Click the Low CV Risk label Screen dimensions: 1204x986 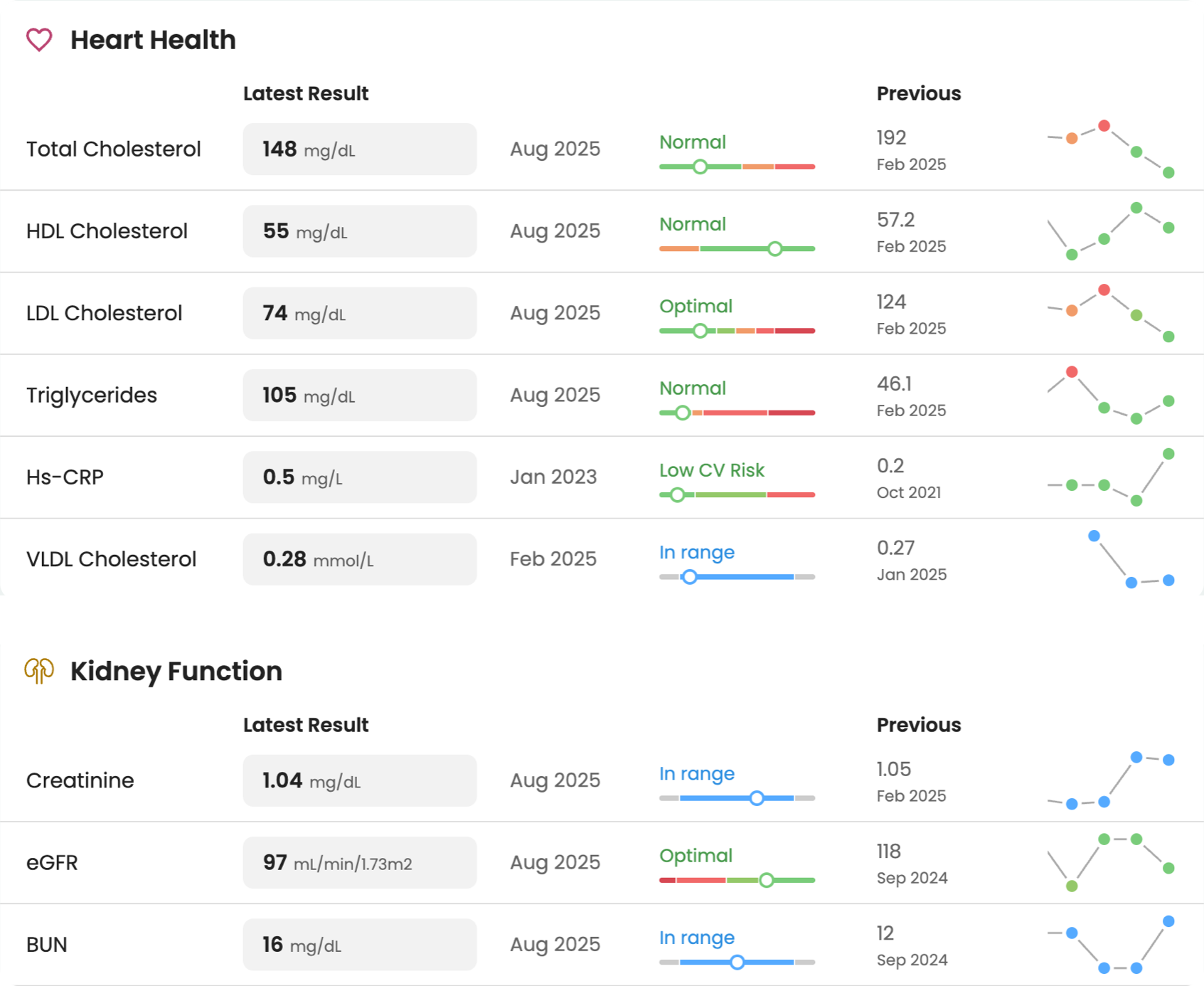click(x=711, y=470)
